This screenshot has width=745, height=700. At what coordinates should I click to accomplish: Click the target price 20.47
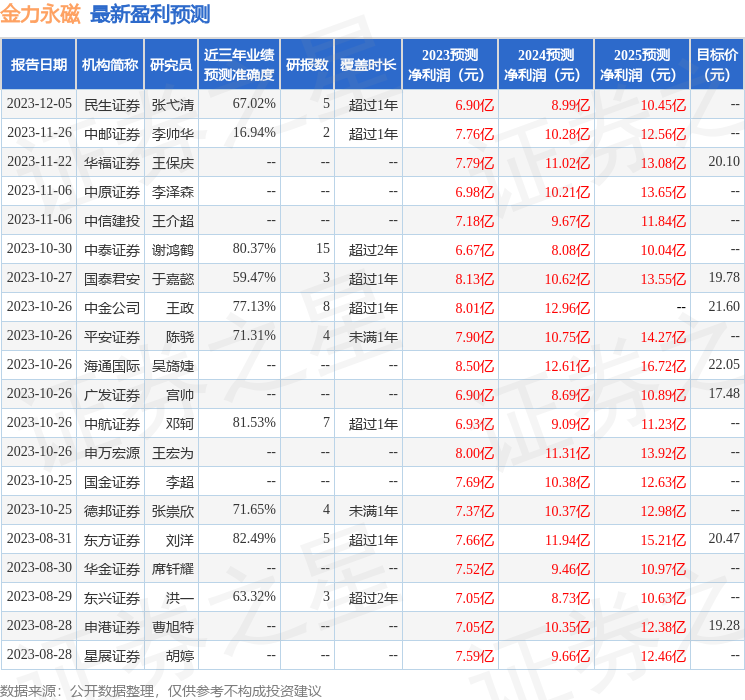[724, 538]
